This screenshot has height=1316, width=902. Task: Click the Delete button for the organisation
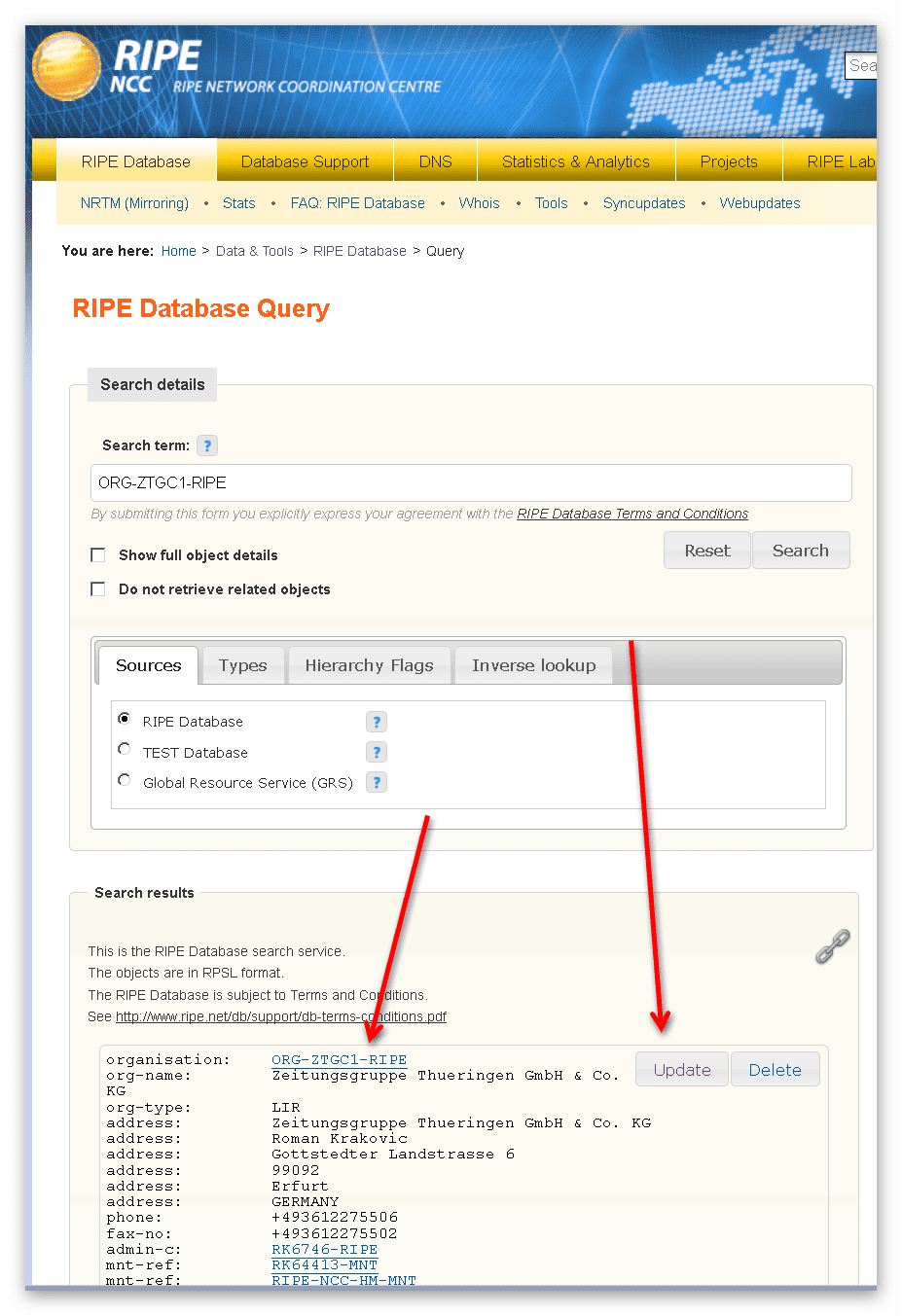click(776, 1070)
